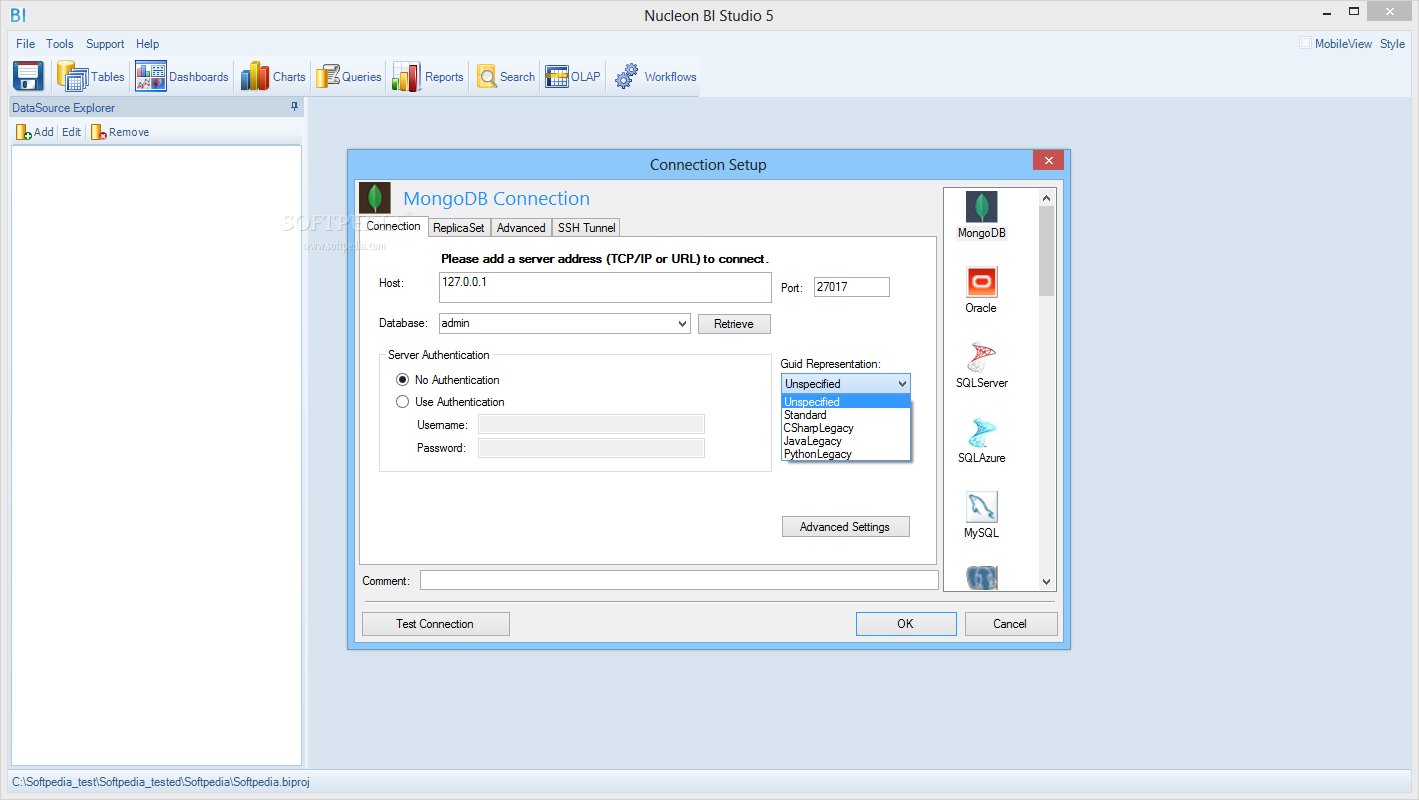This screenshot has height=800, width=1419.
Task: Open the OLAP section
Action: [573, 77]
